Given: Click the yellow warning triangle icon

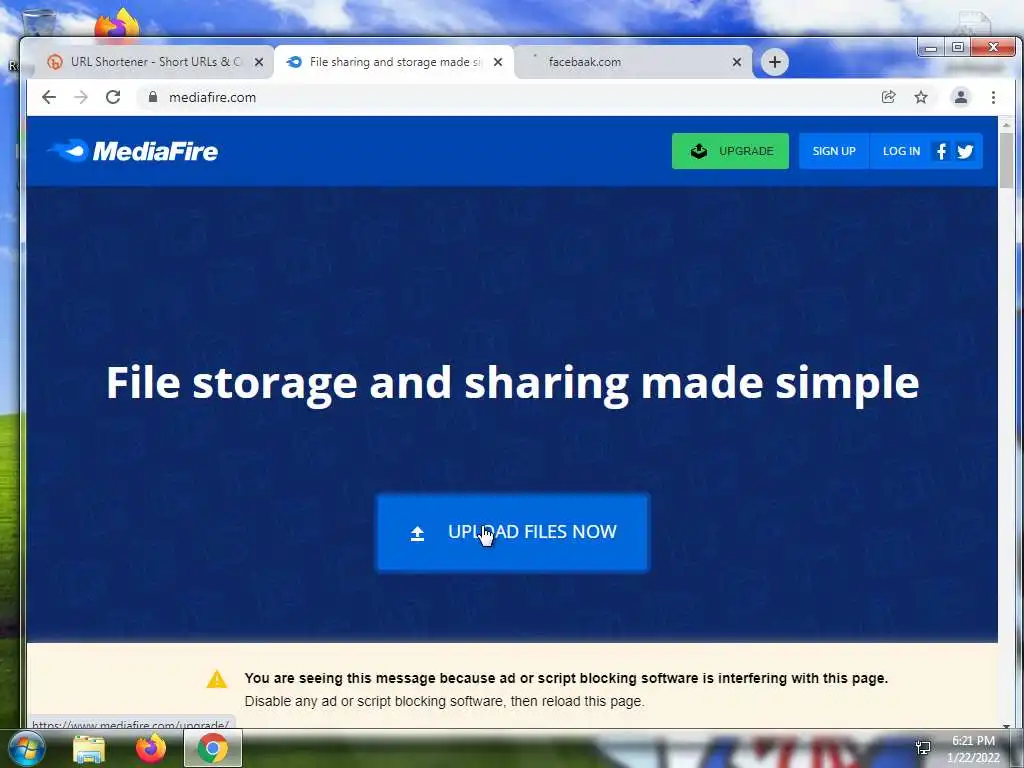Looking at the screenshot, I should pos(217,679).
